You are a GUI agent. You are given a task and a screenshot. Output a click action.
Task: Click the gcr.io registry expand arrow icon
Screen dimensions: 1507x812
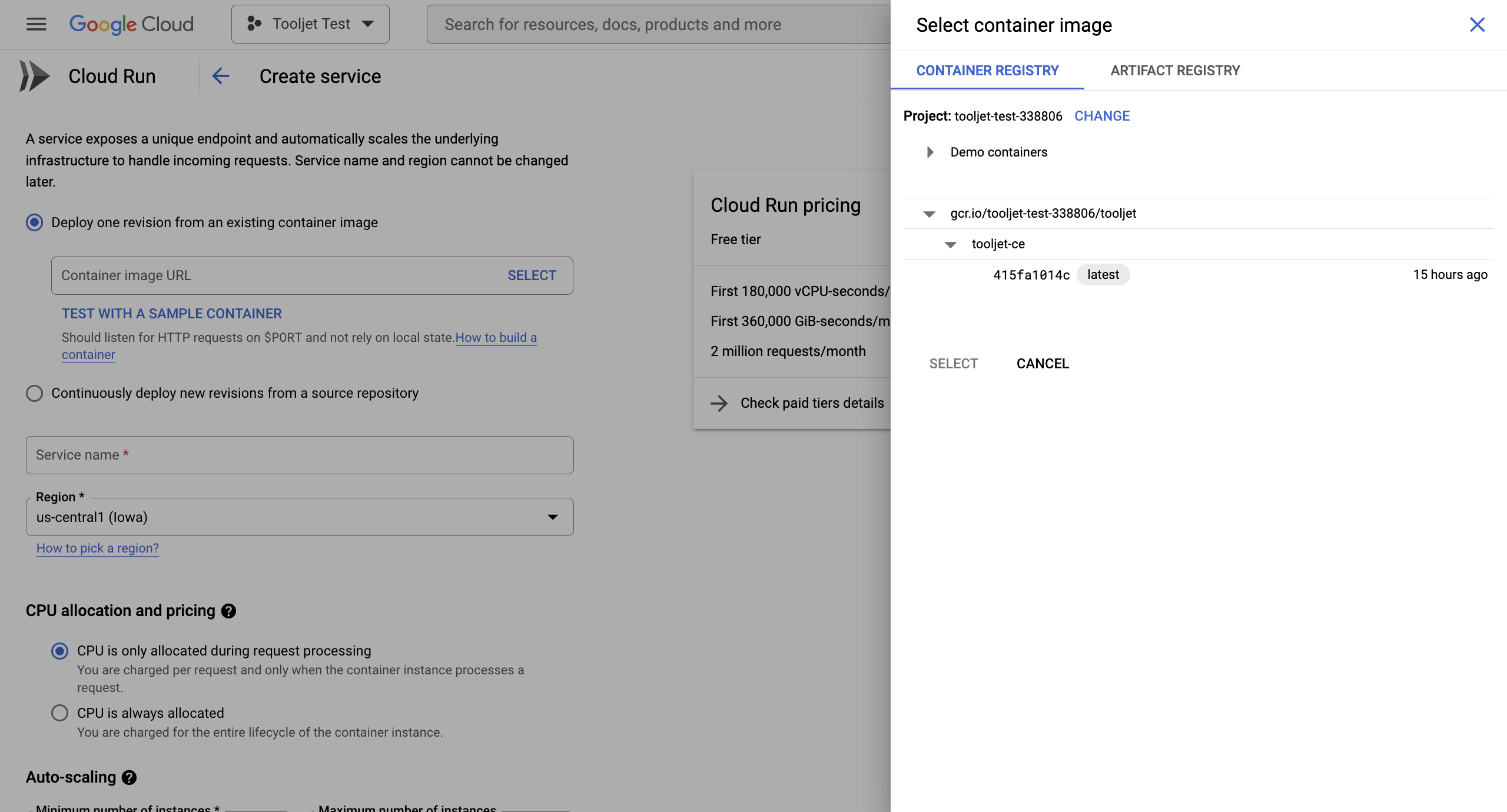[927, 213]
